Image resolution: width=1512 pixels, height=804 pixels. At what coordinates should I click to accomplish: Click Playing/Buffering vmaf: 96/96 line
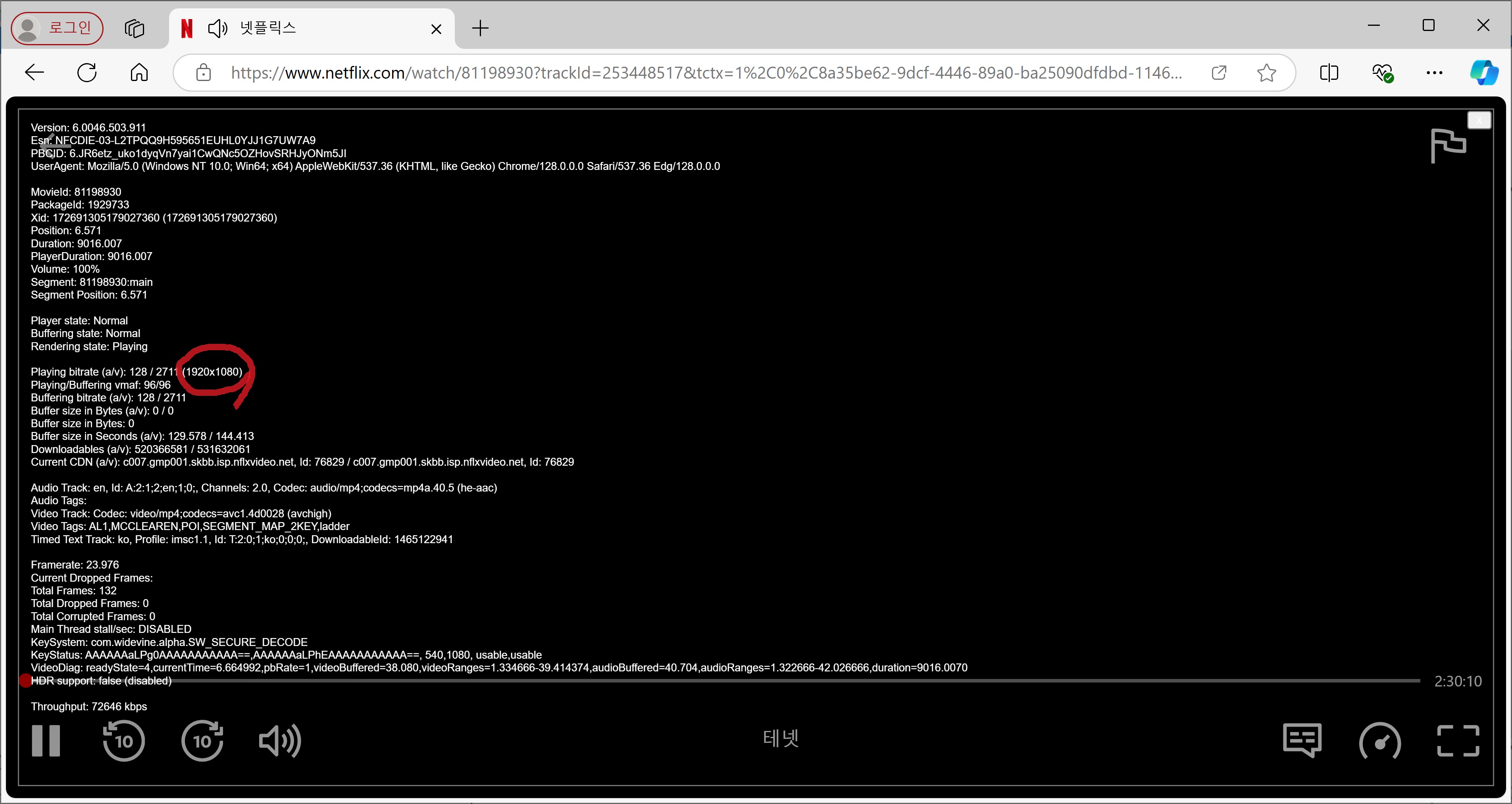coord(100,385)
